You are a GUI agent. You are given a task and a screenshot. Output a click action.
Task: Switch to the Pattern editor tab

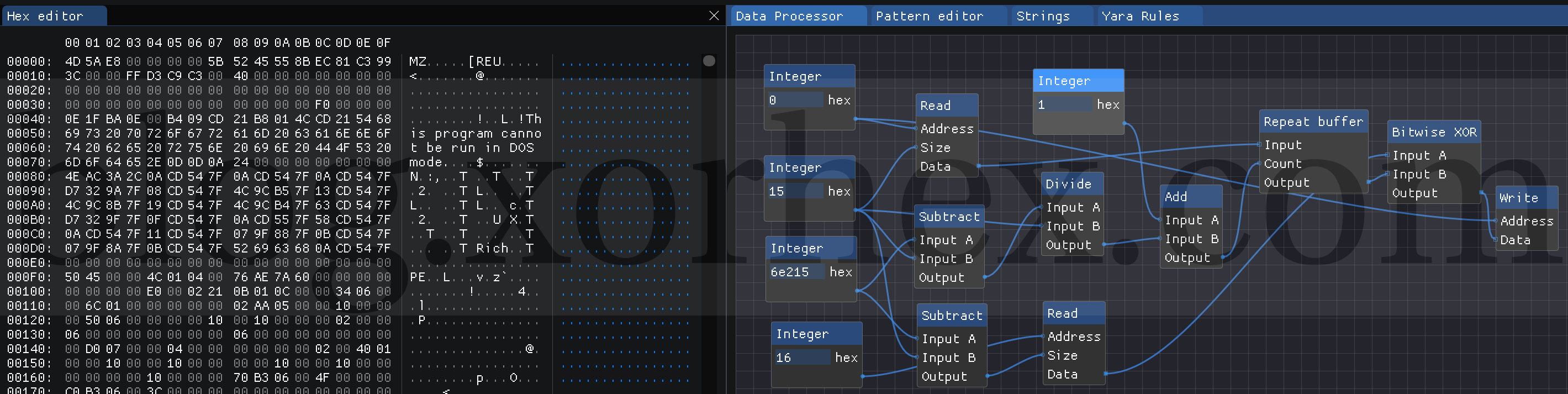(x=929, y=17)
